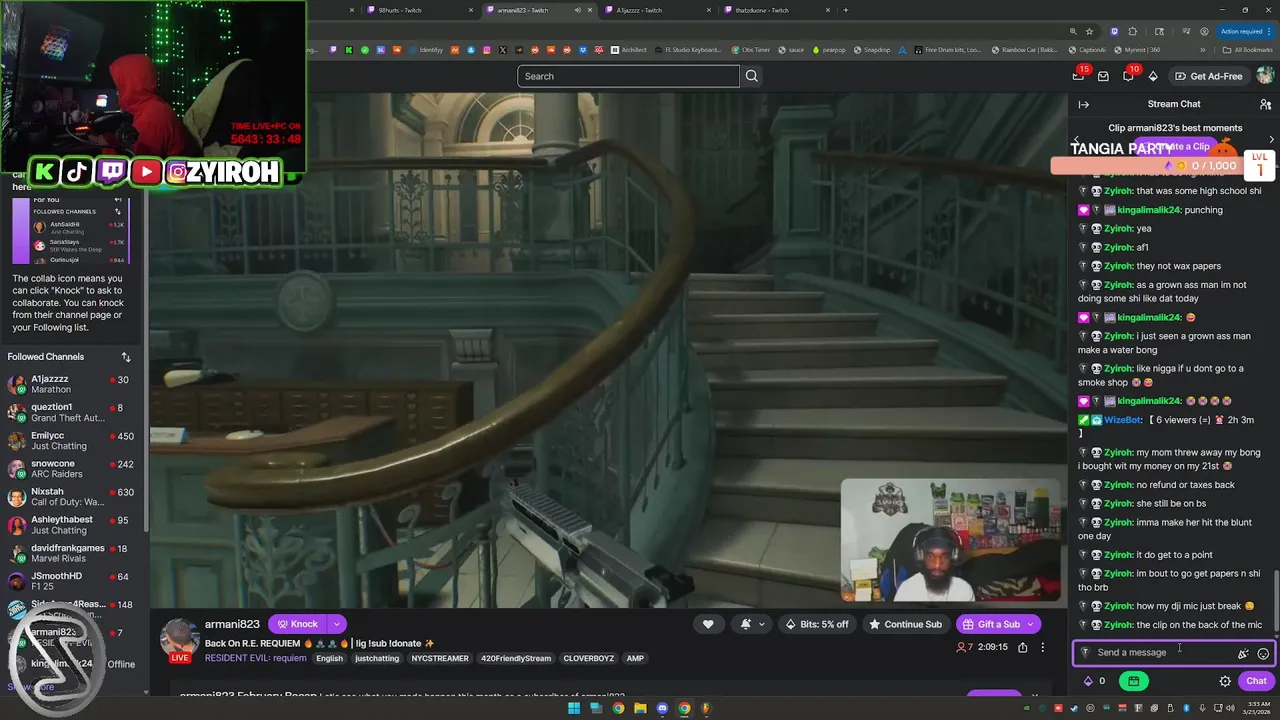Open channel points balance icon
Image resolution: width=1280 pixels, height=720 pixels.
(1088, 681)
